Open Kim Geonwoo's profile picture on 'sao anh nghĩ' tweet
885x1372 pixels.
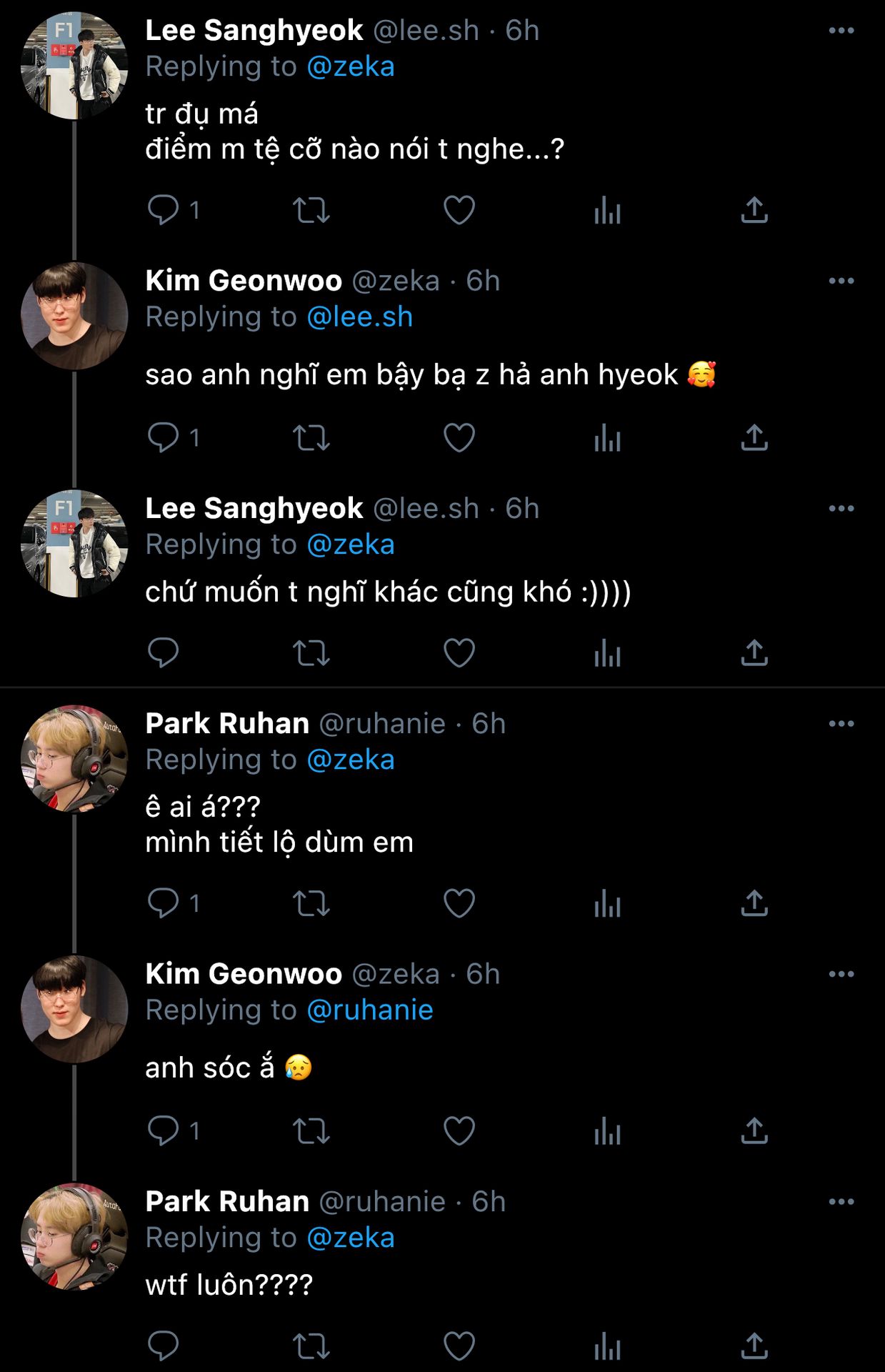74,316
